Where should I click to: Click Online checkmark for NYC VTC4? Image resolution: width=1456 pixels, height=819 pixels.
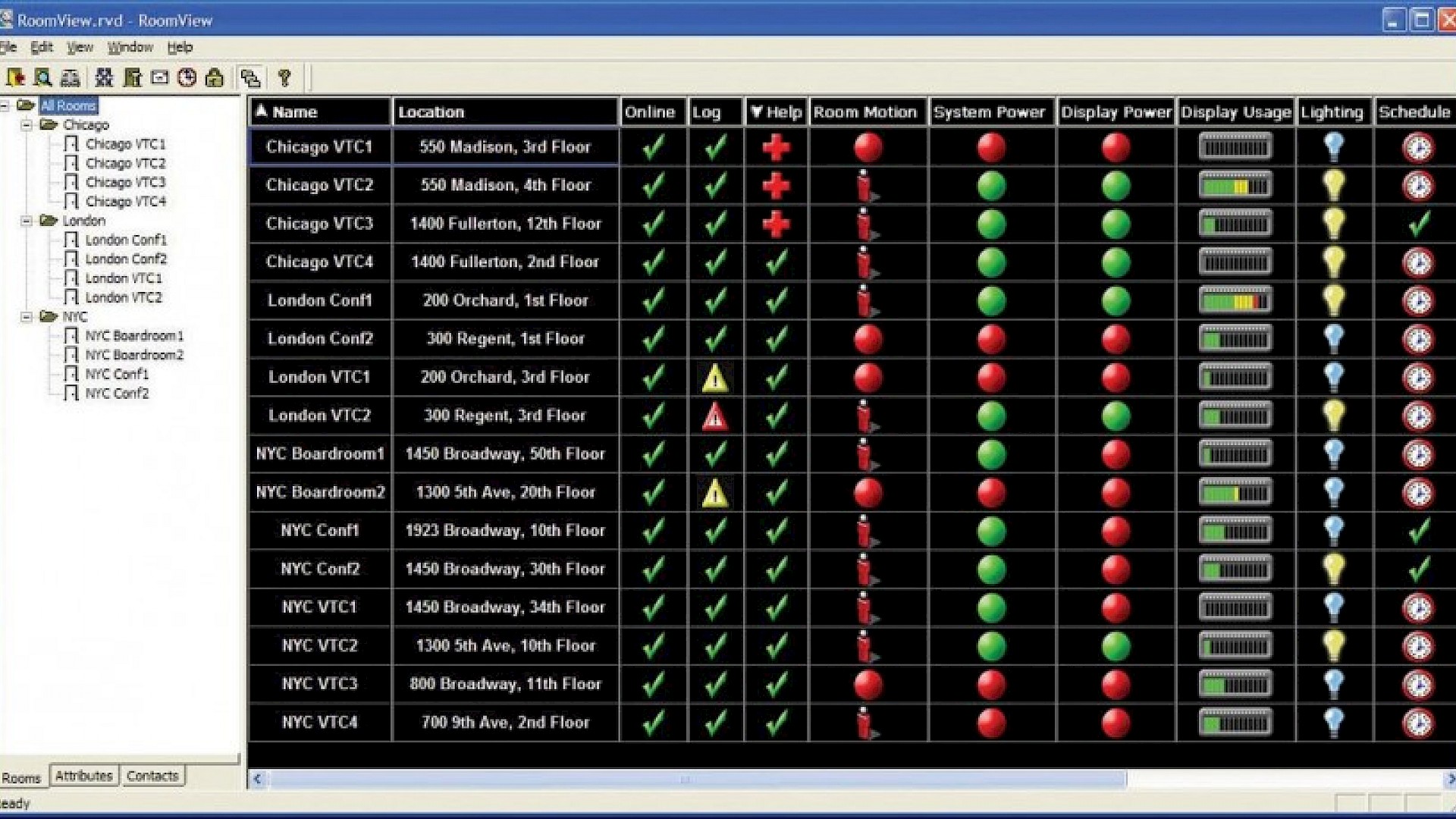pyautogui.click(x=653, y=722)
